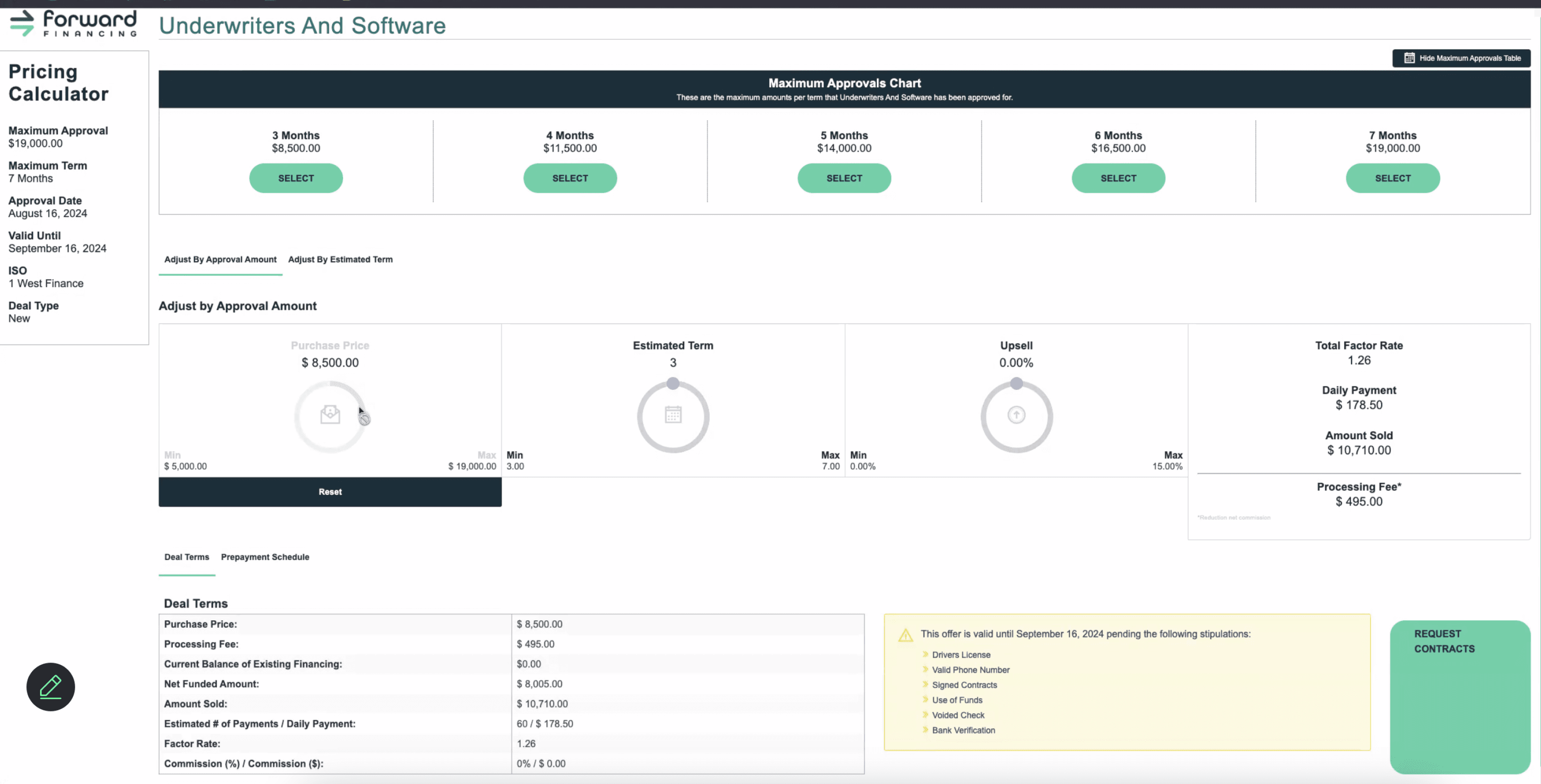Click Maximum Approval $19,000.00 in sidebar
Image resolution: width=1541 pixels, height=784 pixels.
(x=58, y=137)
